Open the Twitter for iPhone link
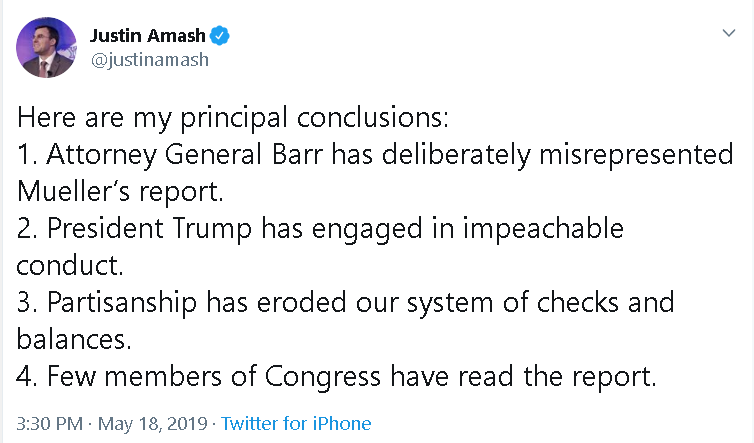Screen dimensions: 754x443 296,423
